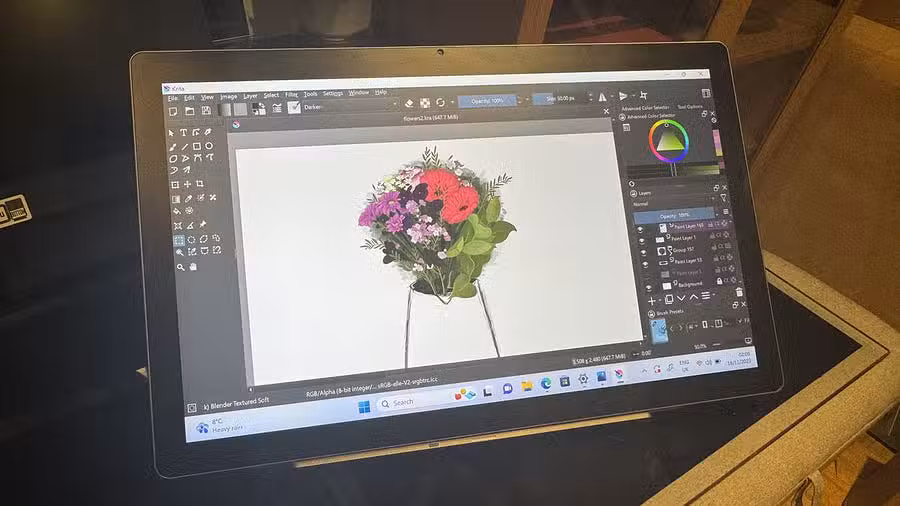Click the horizontal mirror tool icon
This screenshot has height=506, width=900.
point(602,97)
